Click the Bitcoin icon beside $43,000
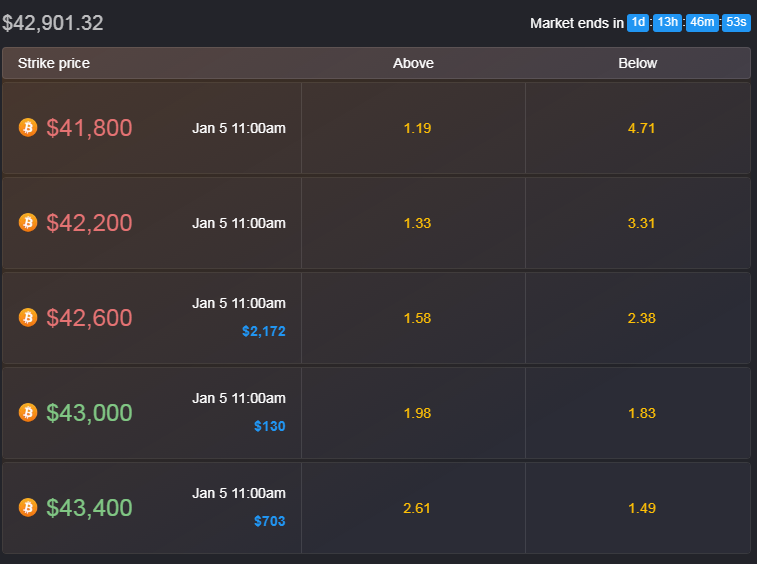The image size is (757, 564). (x=28, y=412)
